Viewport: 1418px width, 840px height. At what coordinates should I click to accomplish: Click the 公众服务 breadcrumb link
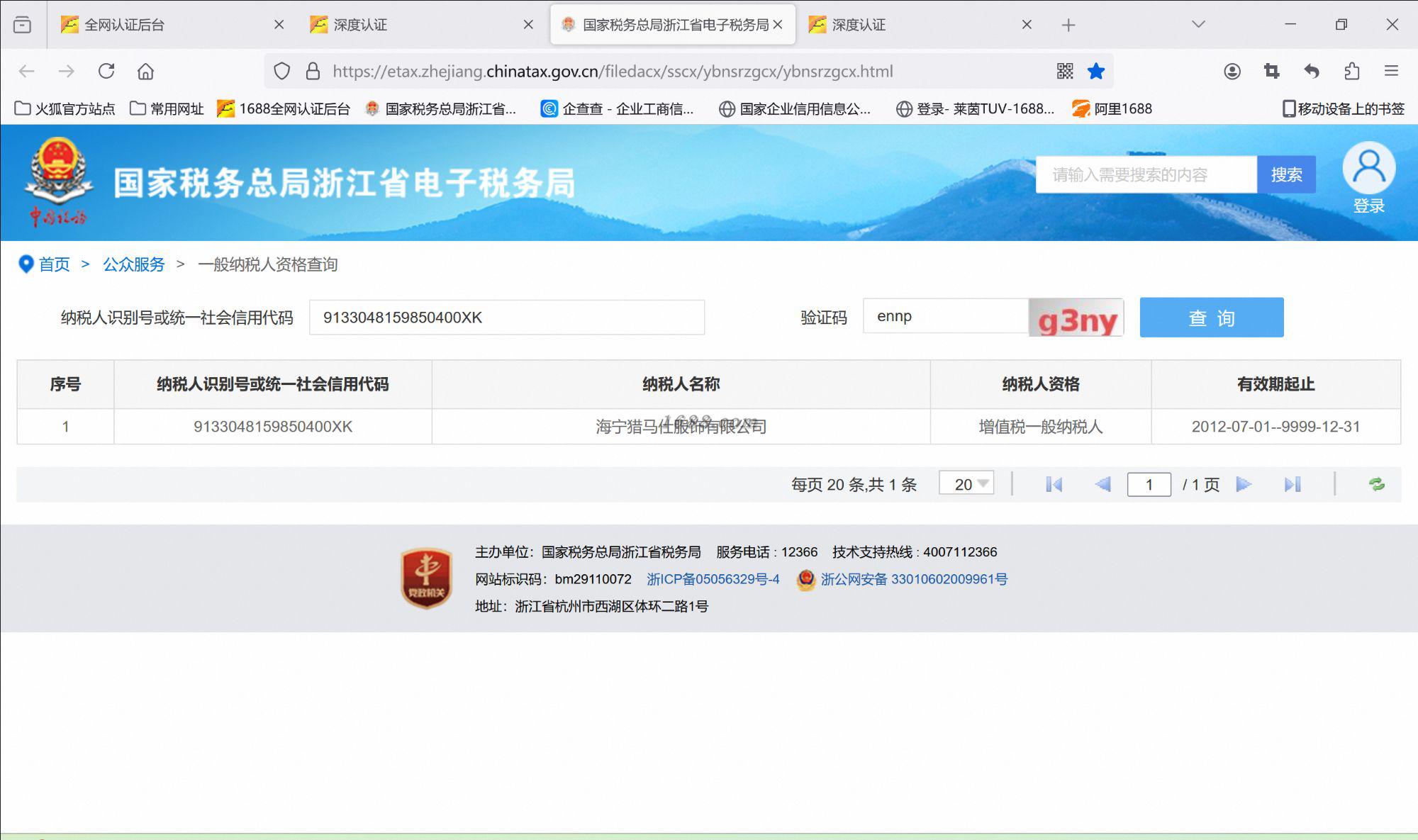133,264
